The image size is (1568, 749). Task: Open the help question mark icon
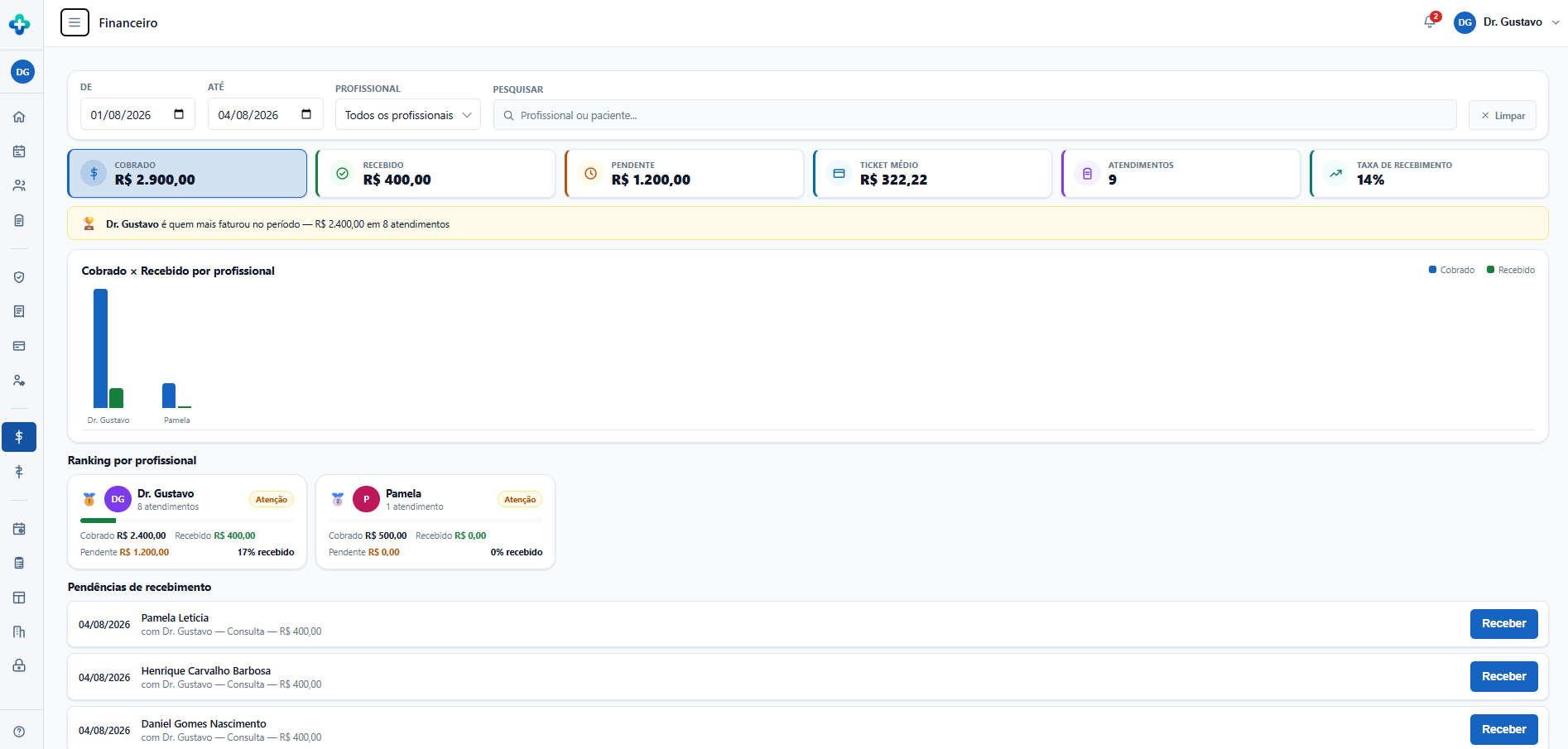pyautogui.click(x=19, y=732)
